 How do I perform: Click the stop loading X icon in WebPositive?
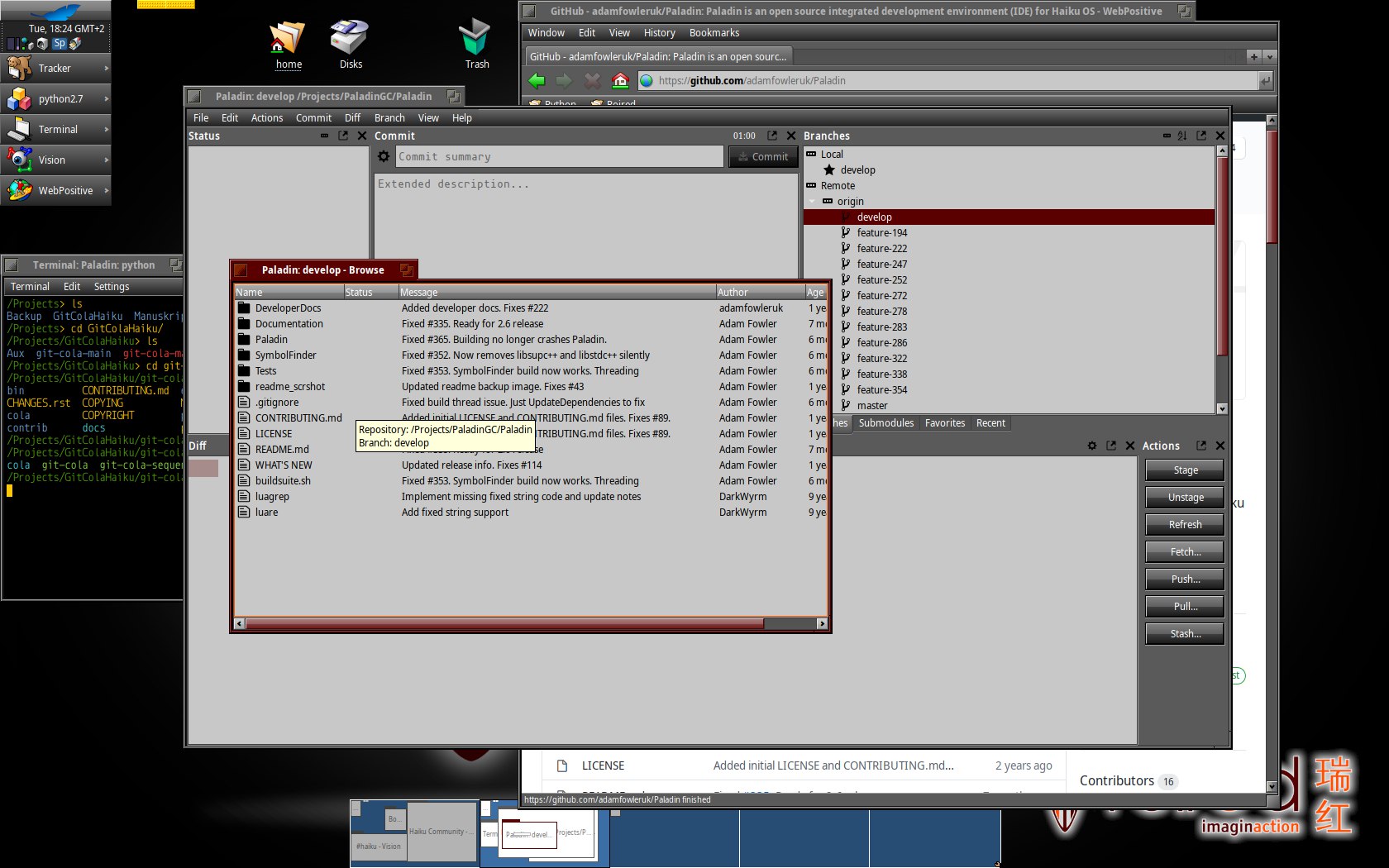pyautogui.click(x=592, y=80)
